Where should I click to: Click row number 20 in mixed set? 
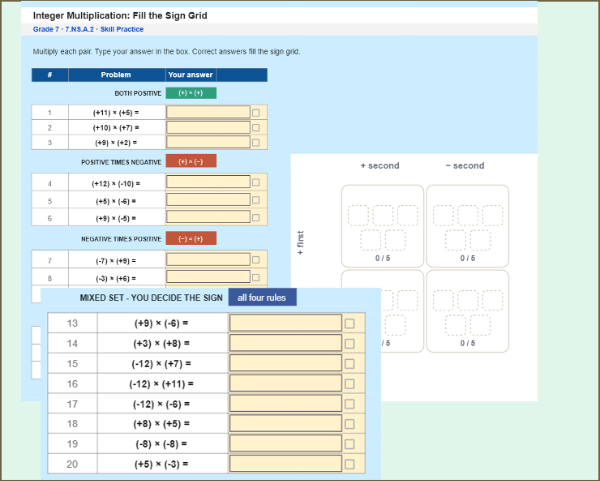pyautogui.click(x=72, y=464)
